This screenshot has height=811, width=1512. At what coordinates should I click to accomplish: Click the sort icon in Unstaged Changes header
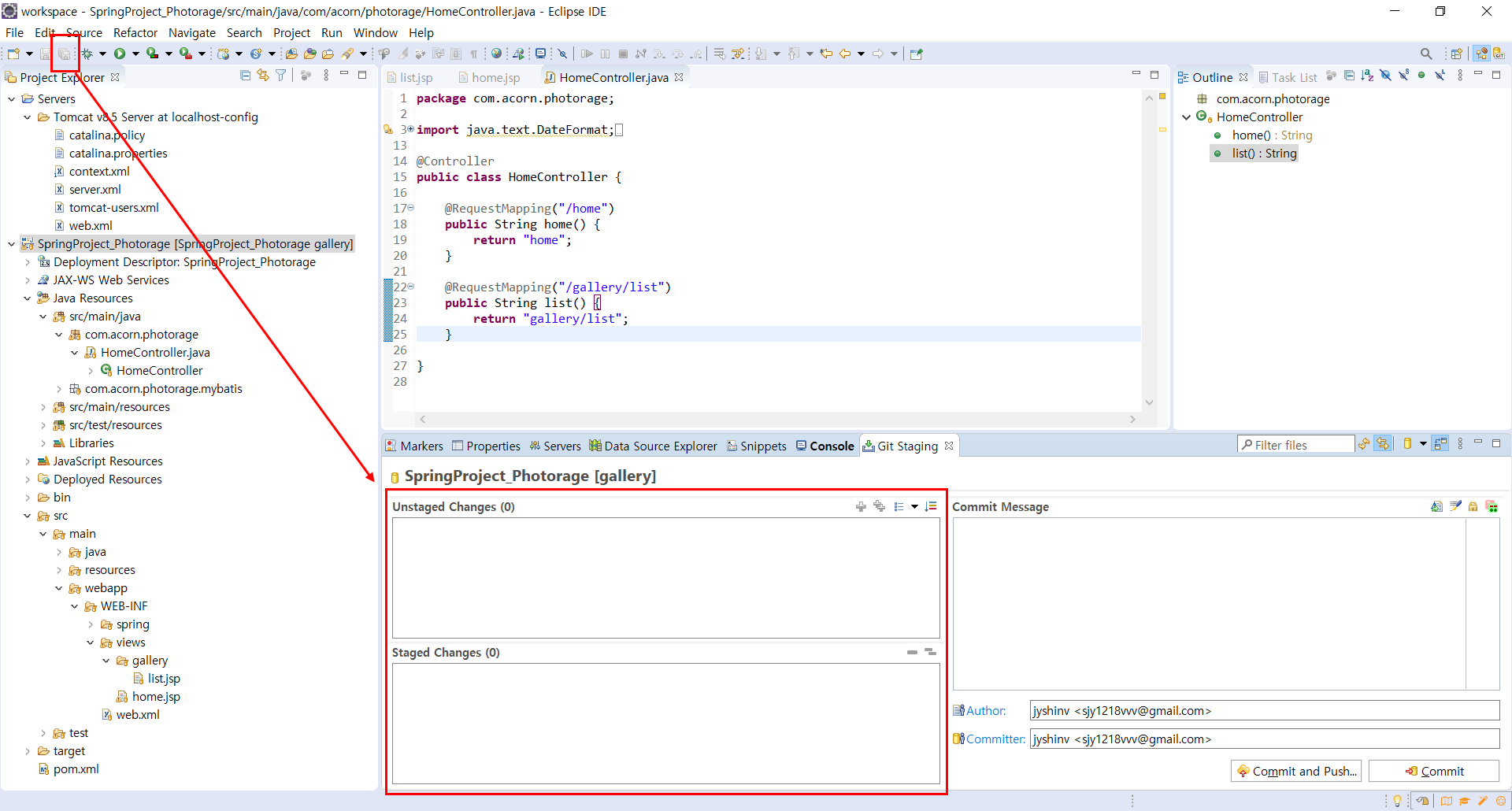tap(931, 506)
